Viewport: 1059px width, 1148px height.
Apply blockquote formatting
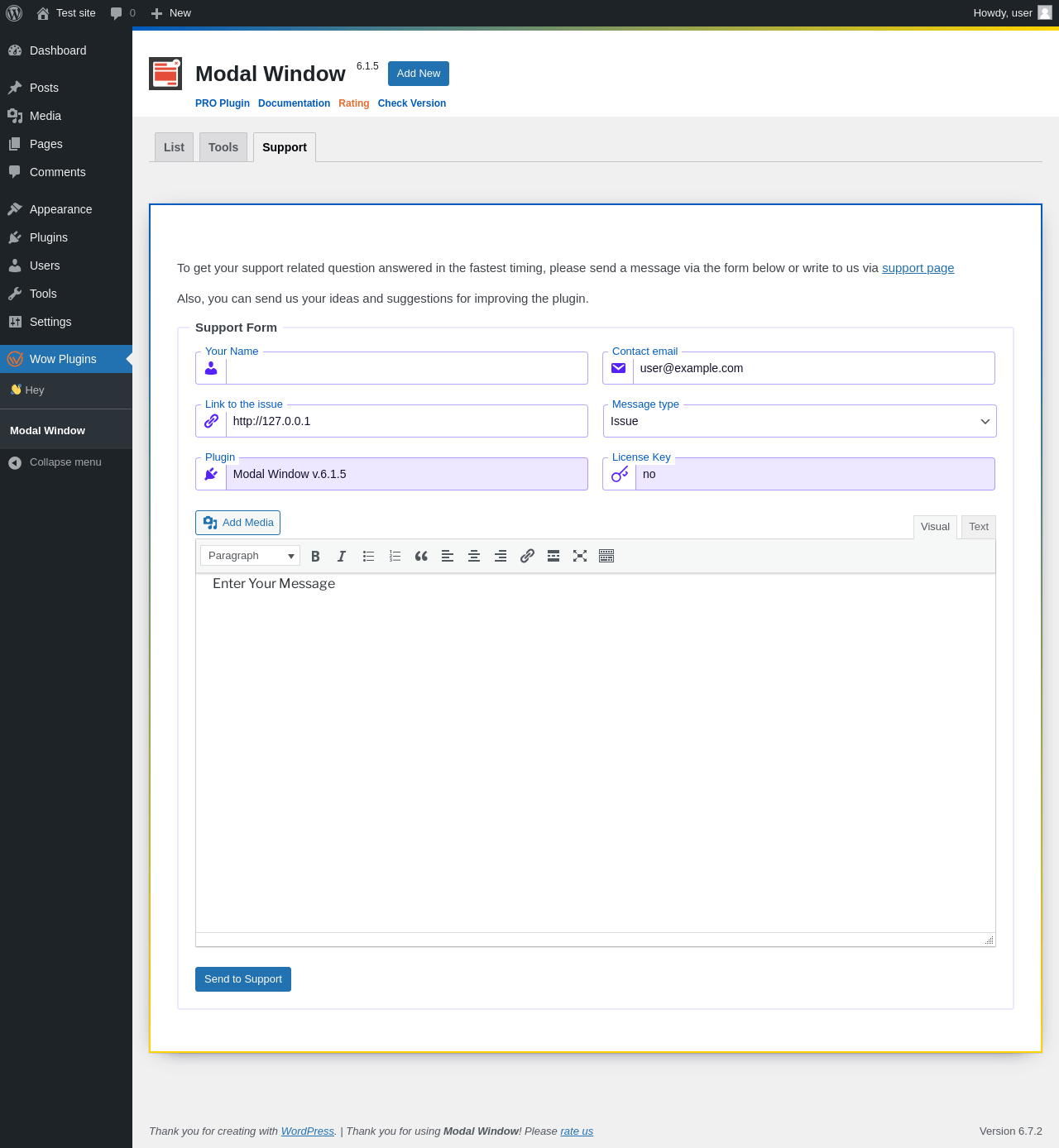click(421, 557)
